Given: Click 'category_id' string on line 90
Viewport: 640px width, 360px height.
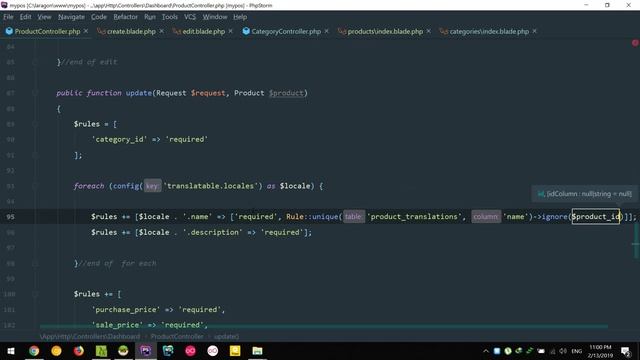Looking at the screenshot, I should pos(119,140).
